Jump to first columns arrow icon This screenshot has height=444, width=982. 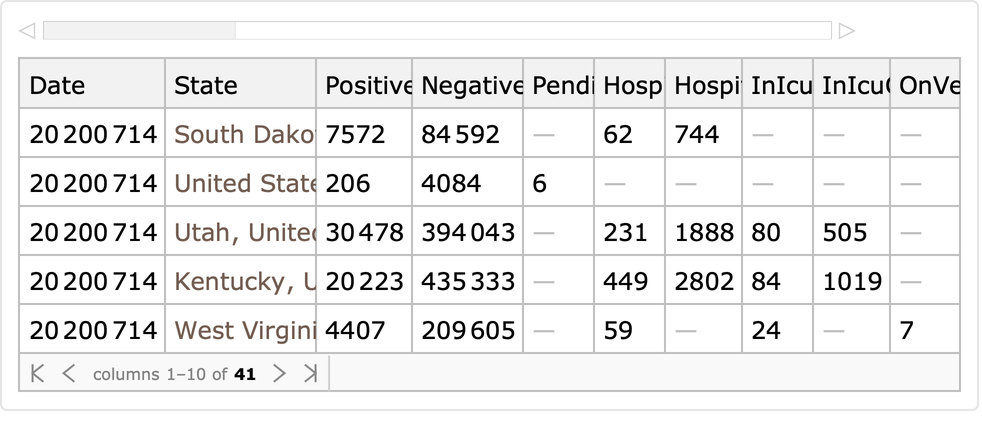(38, 374)
